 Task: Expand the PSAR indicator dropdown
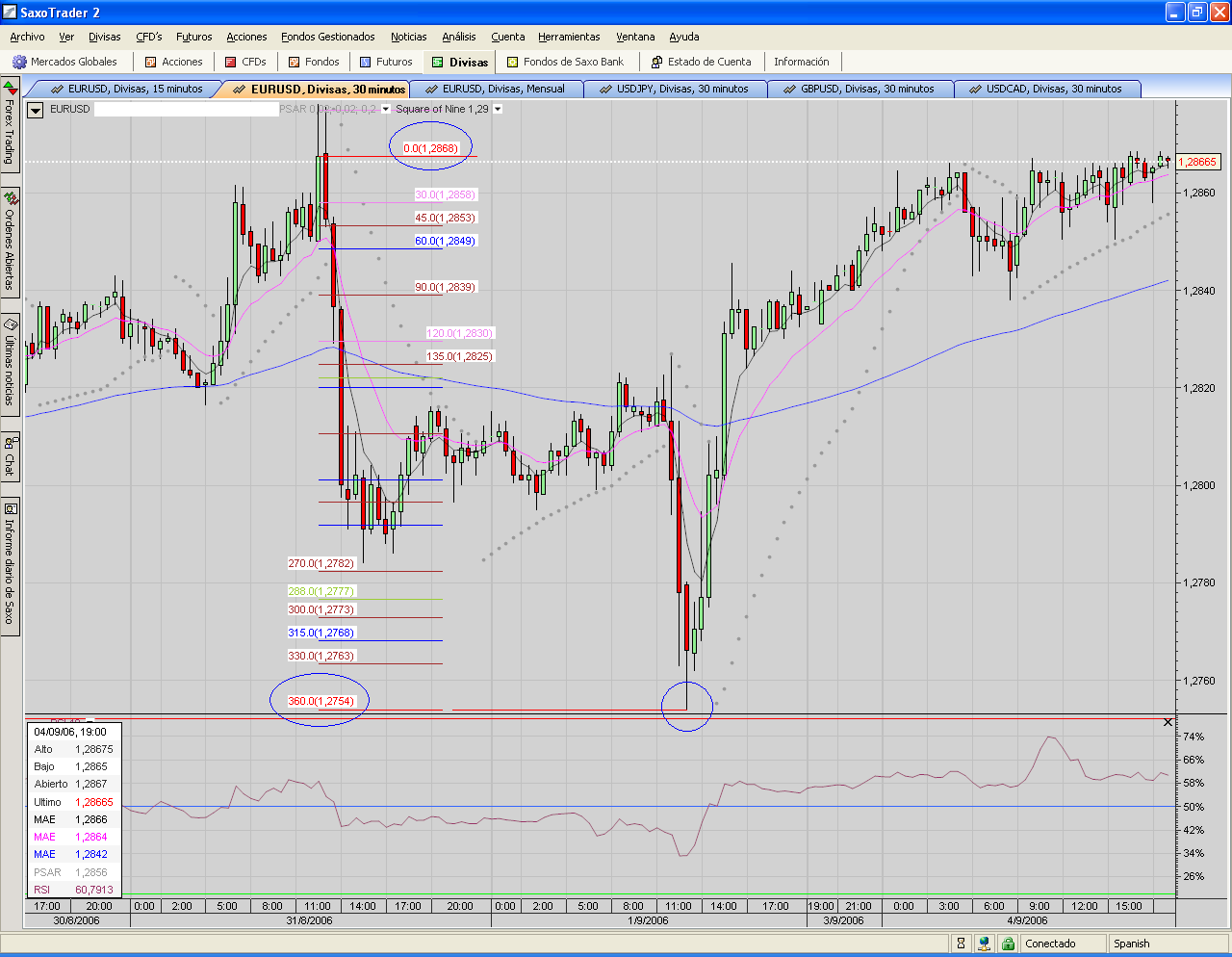pyautogui.click(x=386, y=109)
